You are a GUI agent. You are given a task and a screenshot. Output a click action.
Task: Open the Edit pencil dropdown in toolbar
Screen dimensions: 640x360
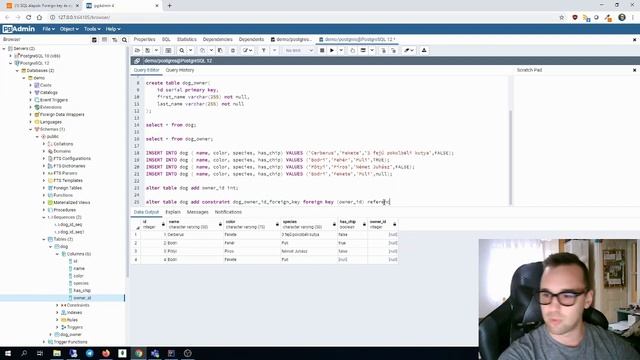(247, 50)
